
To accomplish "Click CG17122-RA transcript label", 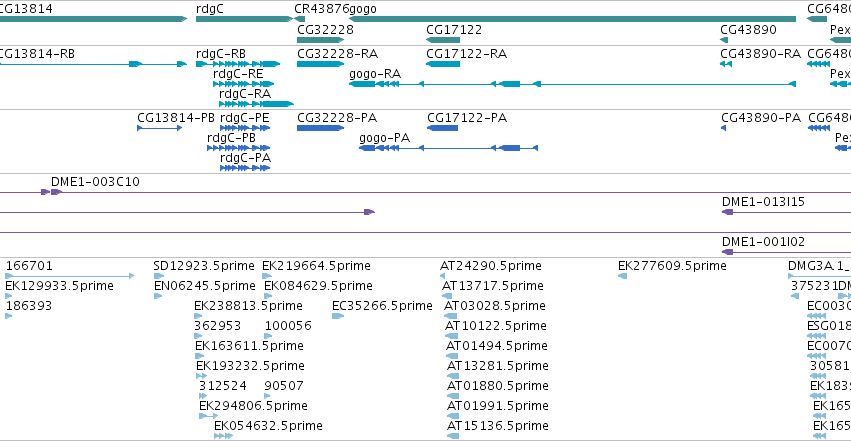I will click(x=466, y=54).
